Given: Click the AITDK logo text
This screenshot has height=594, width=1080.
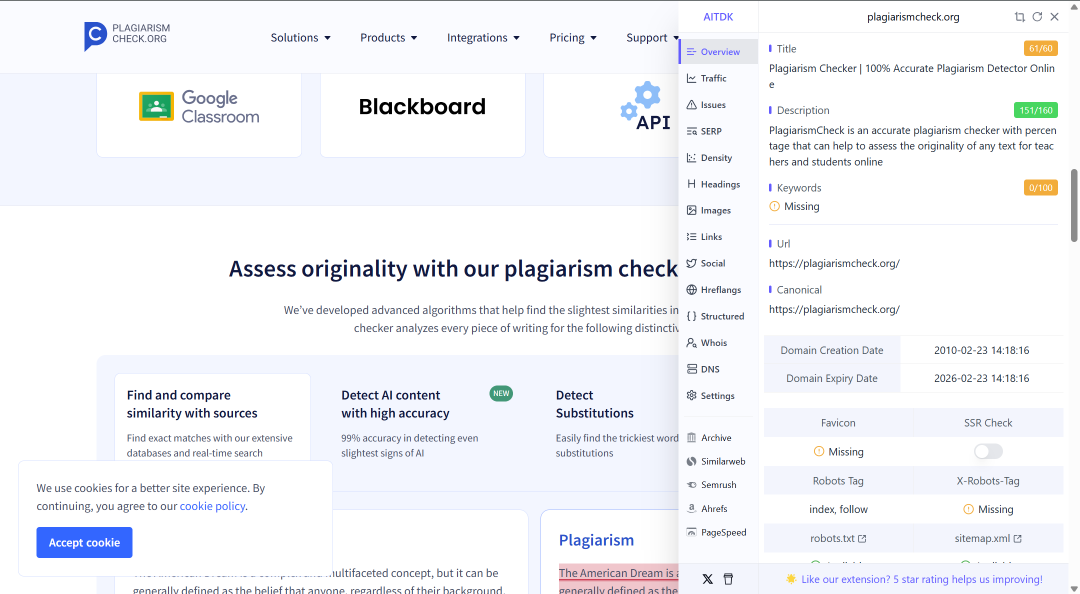Looking at the screenshot, I should 718,17.
